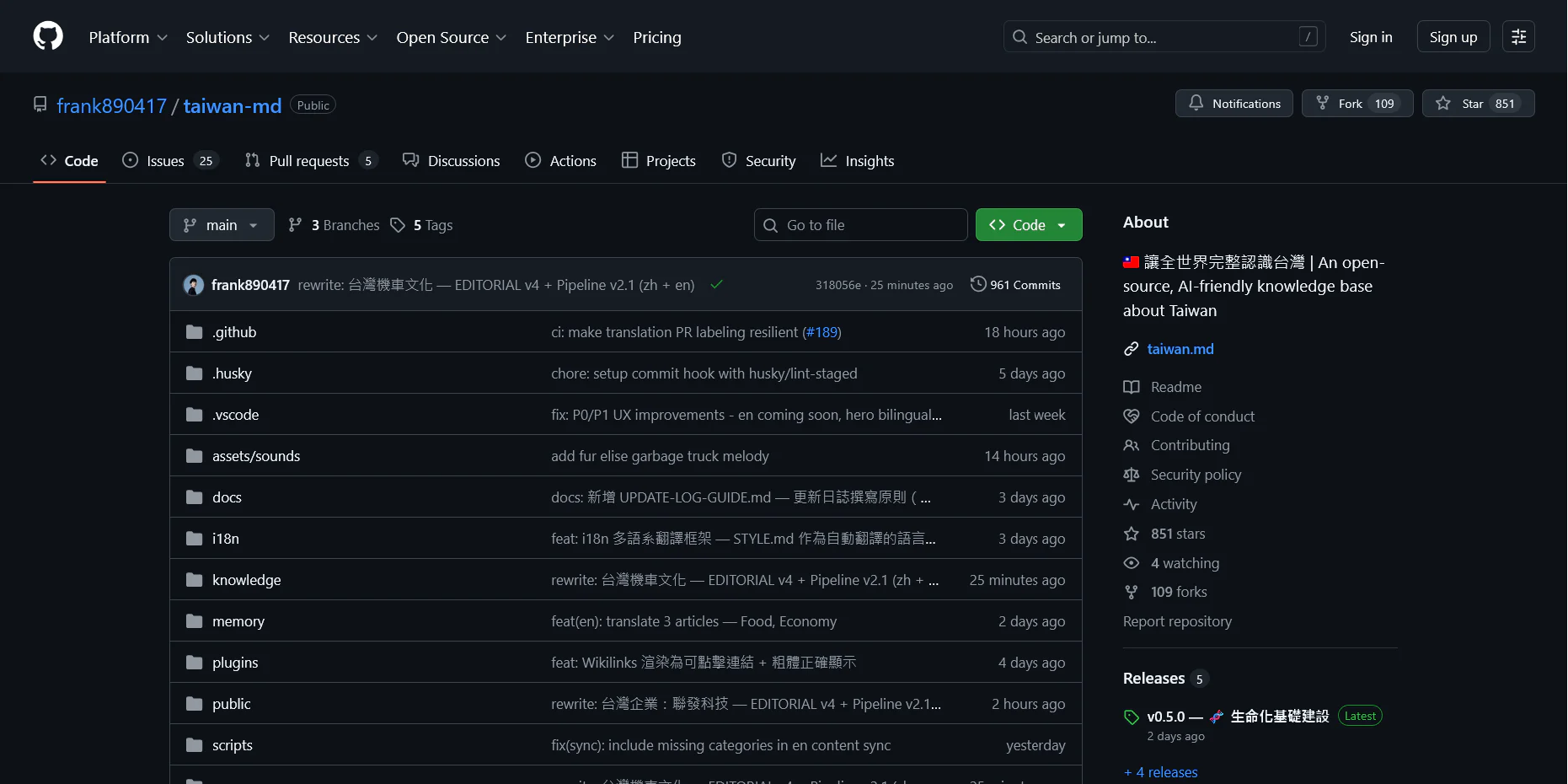
Task: Open the v0.5.0 latest release
Action: 1237,717
